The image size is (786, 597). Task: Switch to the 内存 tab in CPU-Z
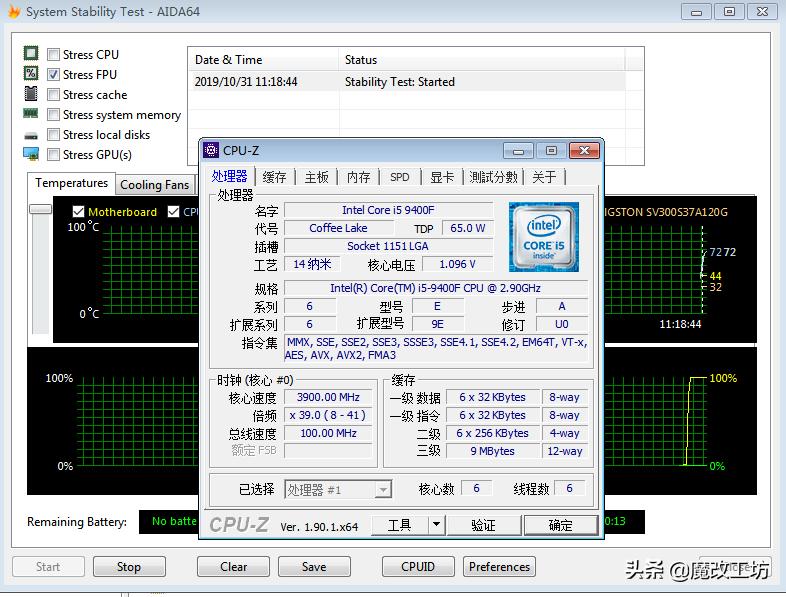click(x=358, y=177)
